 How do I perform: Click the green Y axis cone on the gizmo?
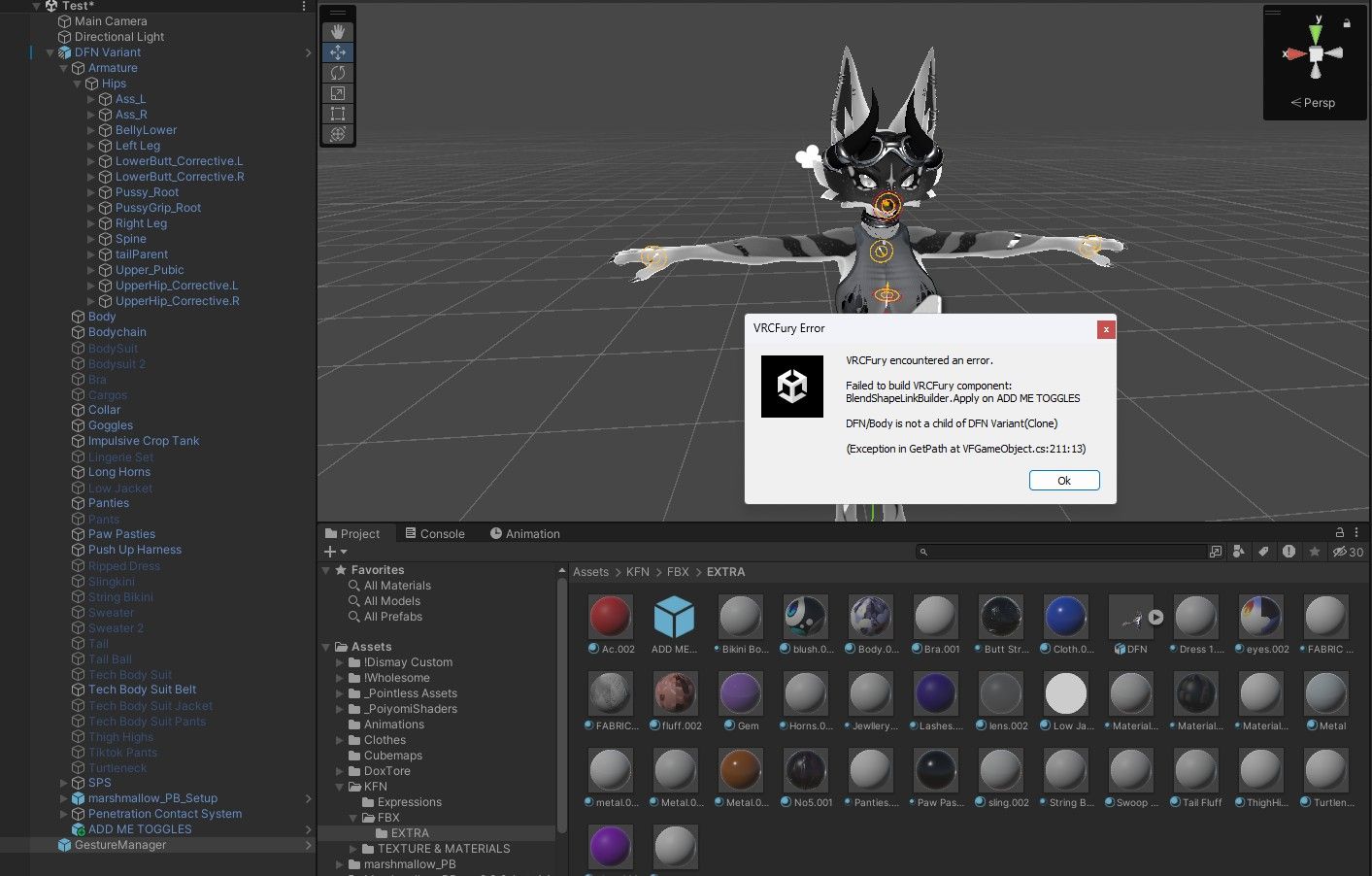click(1316, 33)
